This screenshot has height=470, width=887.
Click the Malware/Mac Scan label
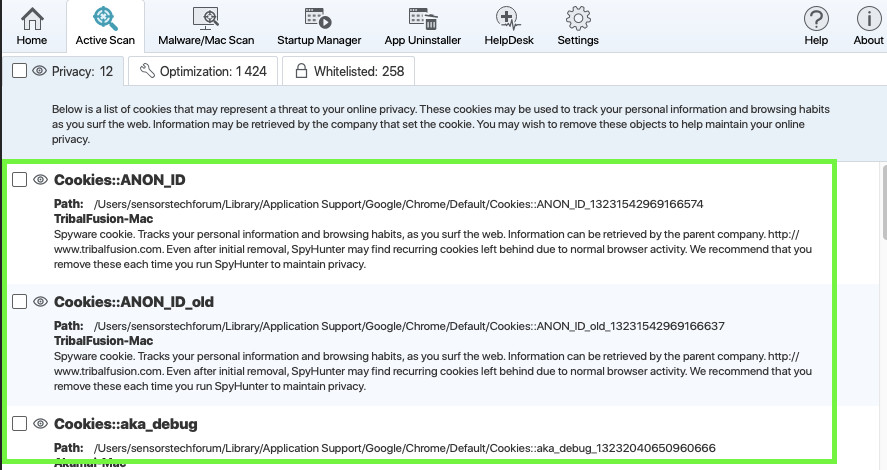[x=206, y=40]
